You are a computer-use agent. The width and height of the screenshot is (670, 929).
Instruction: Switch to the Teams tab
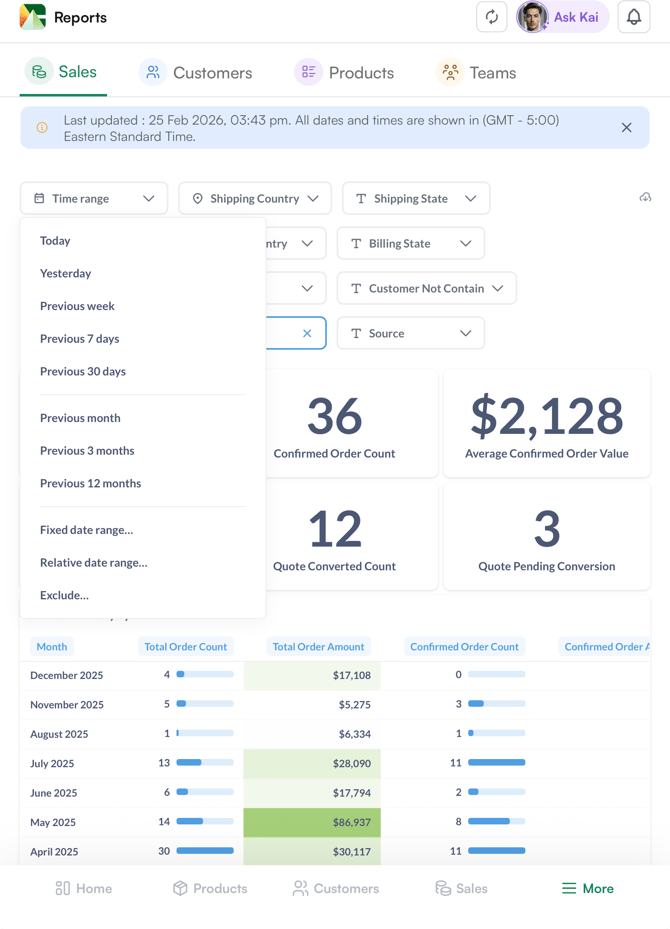coord(477,73)
